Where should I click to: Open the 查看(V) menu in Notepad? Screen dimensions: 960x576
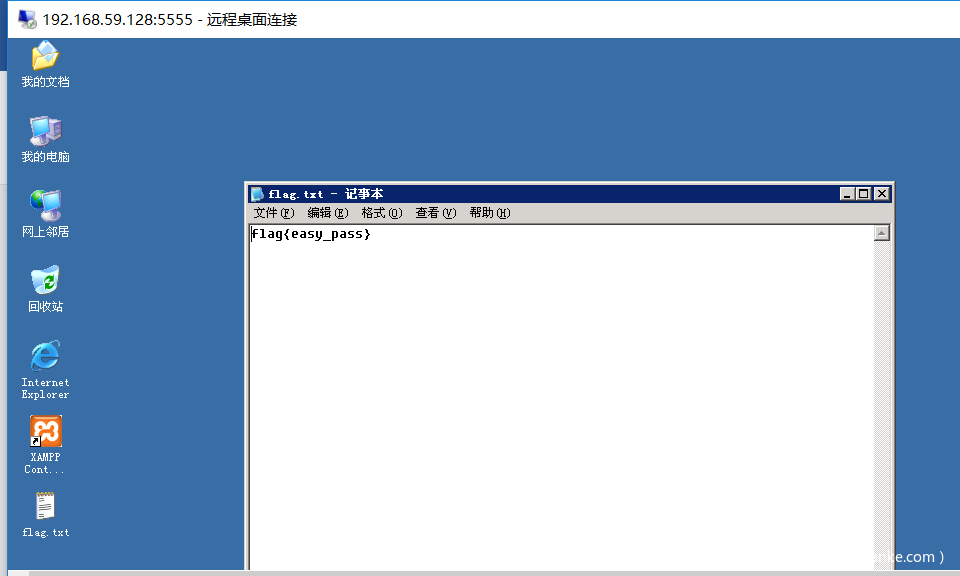(x=435, y=213)
